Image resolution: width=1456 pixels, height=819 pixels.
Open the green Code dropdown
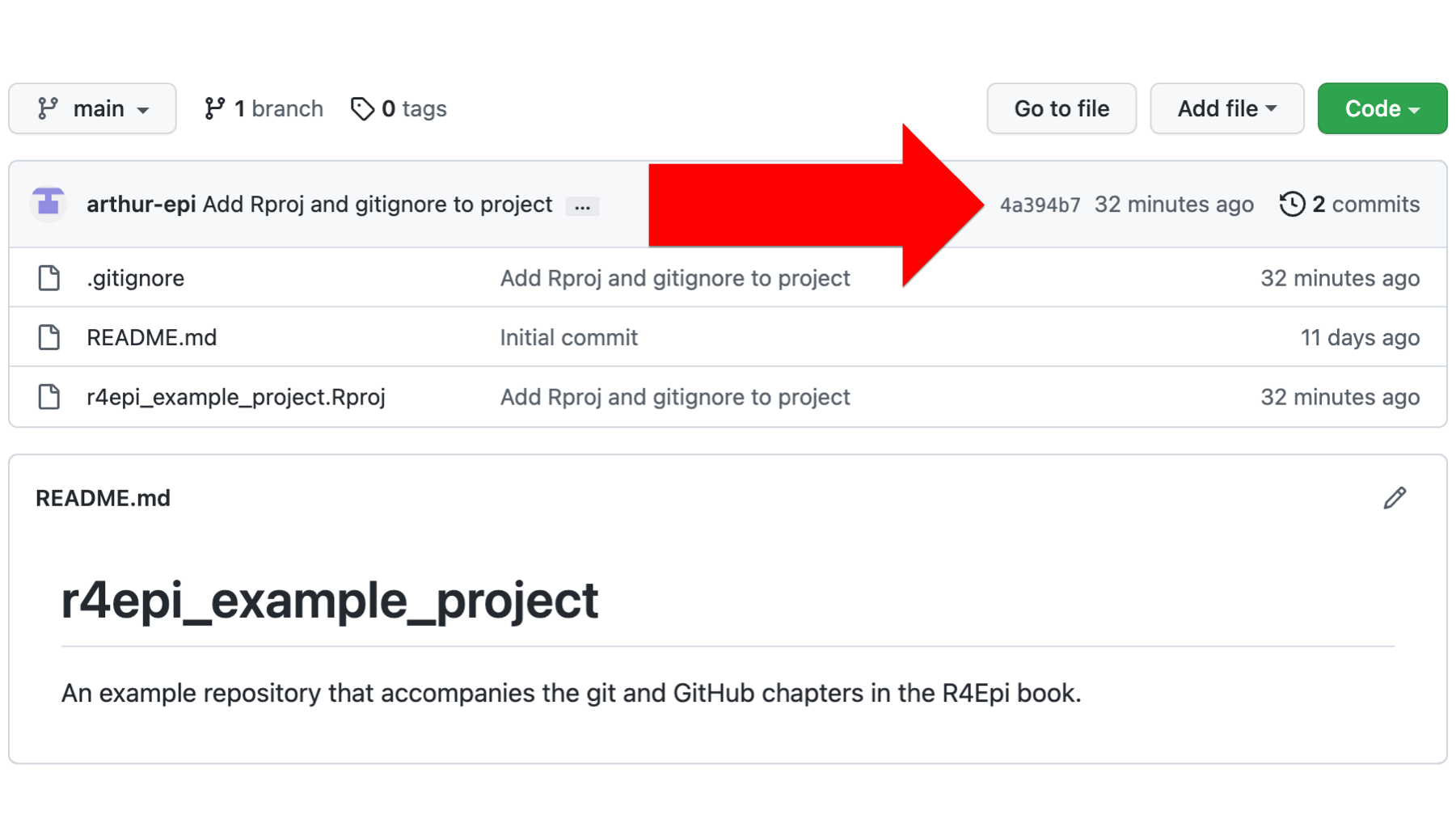1382,108
